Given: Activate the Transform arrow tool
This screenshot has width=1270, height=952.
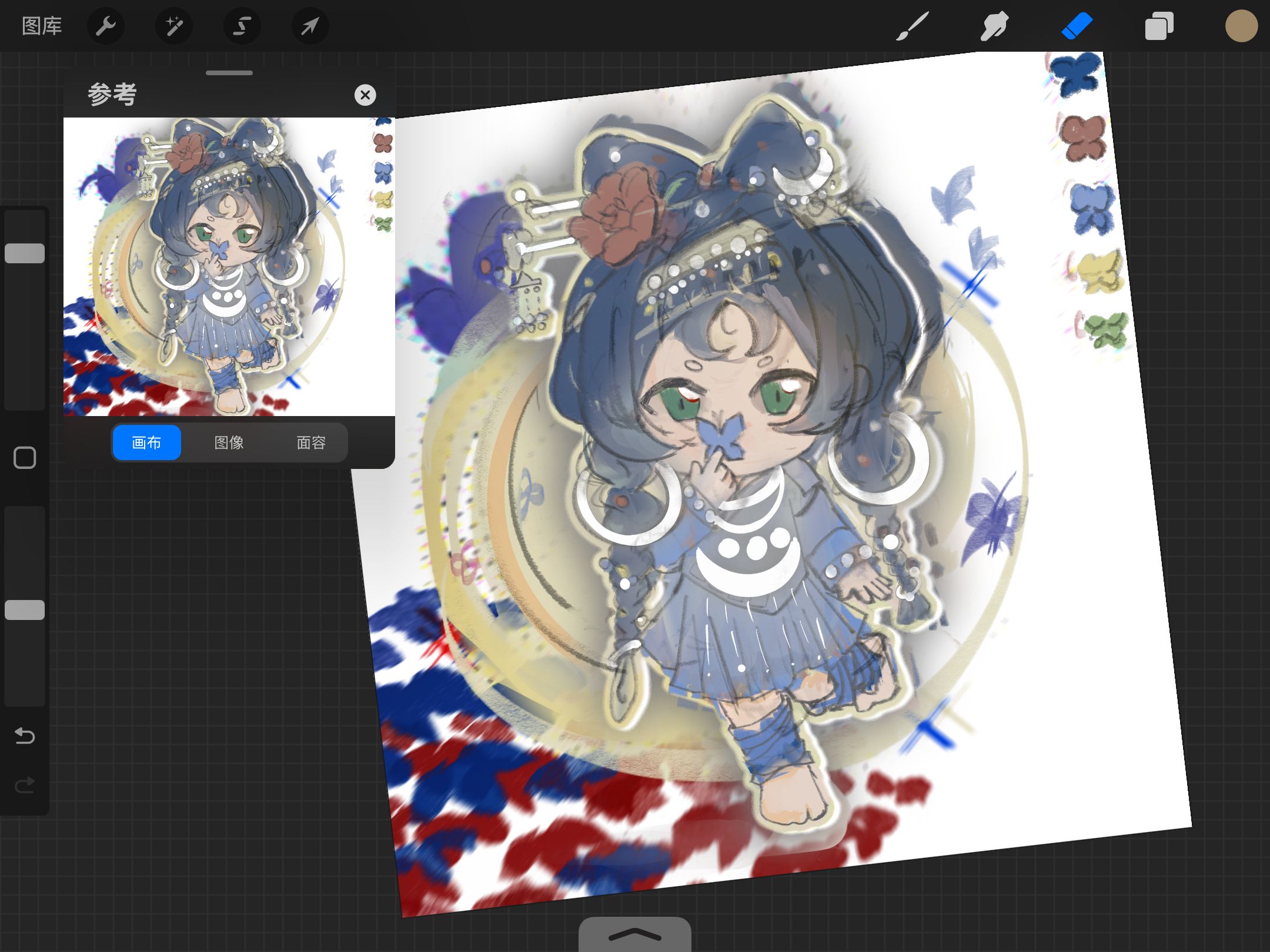Looking at the screenshot, I should point(310,26).
